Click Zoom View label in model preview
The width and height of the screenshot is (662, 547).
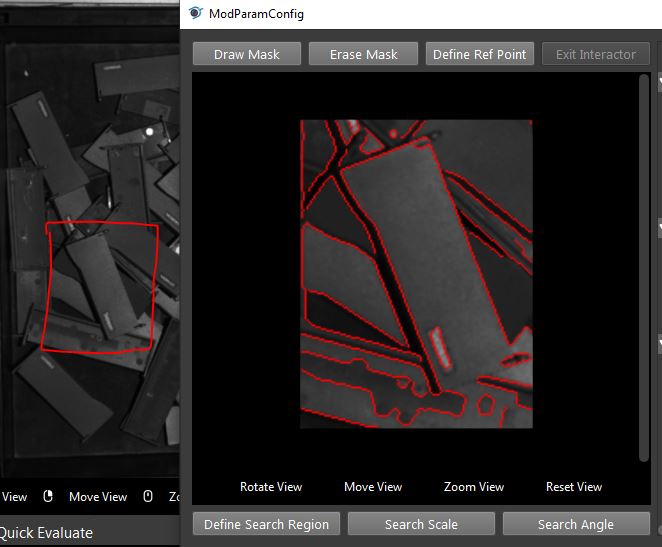[474, 487]
